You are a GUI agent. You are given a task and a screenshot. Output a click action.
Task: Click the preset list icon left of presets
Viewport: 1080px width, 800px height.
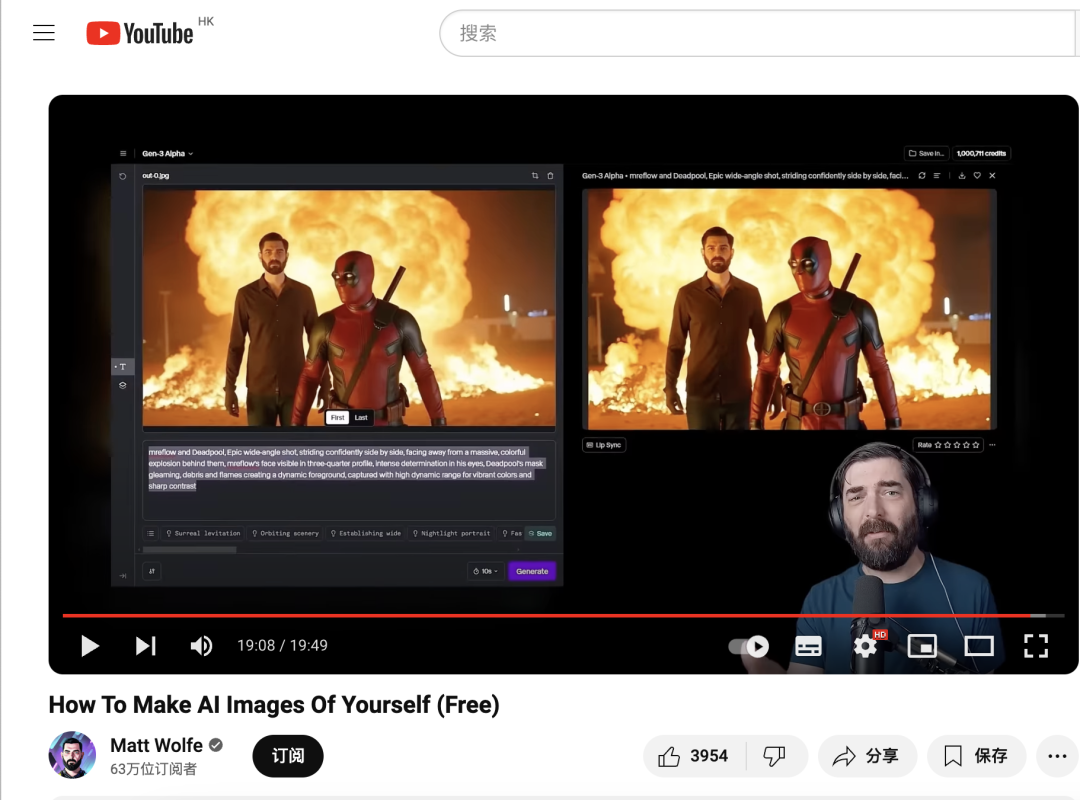150,533
